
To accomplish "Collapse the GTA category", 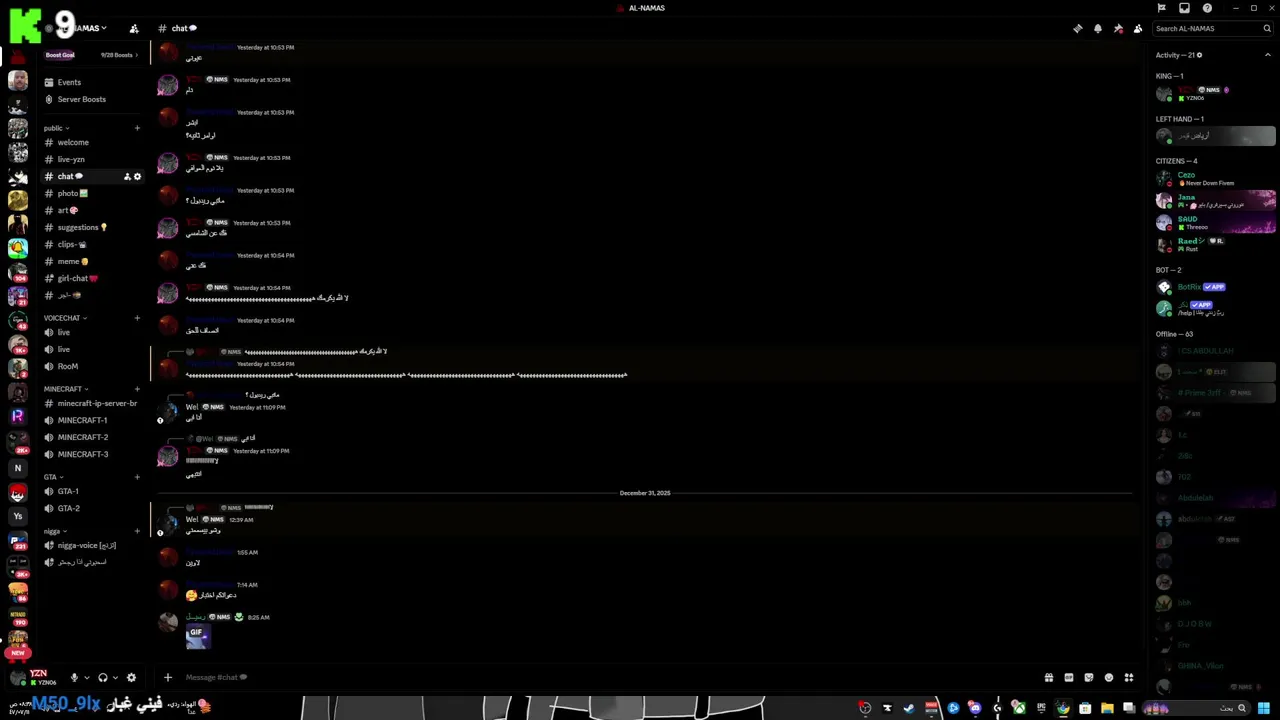I will click(53, 477).
